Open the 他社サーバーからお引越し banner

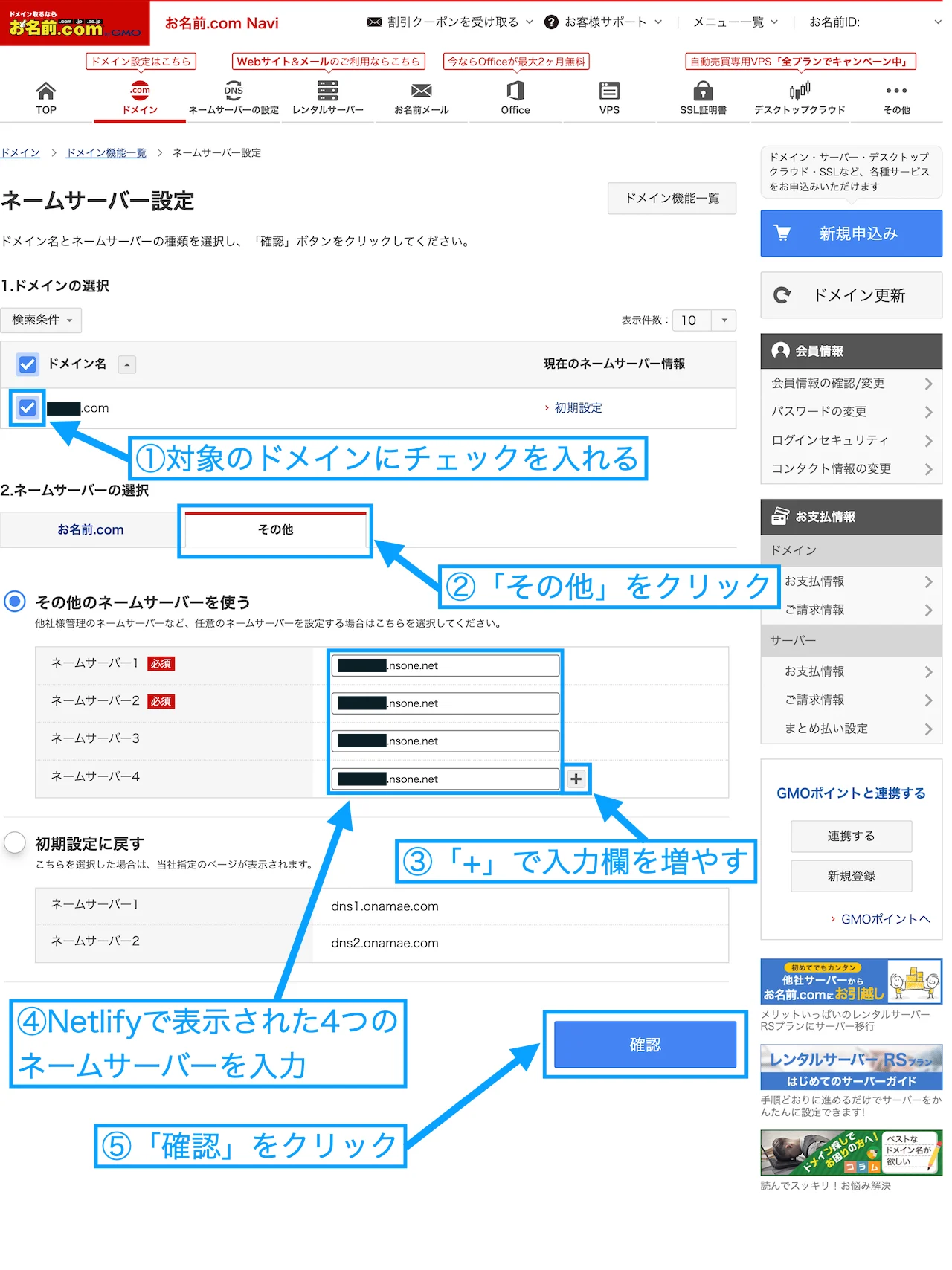(x=851, y=981)
